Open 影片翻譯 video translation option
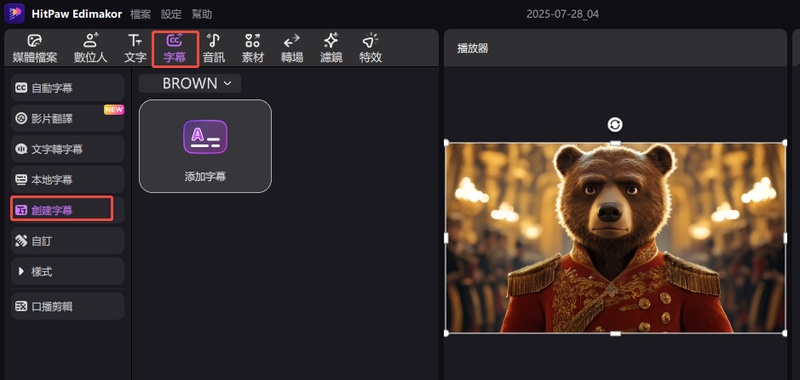The image size is (800, 380). (x=67, y=119)
